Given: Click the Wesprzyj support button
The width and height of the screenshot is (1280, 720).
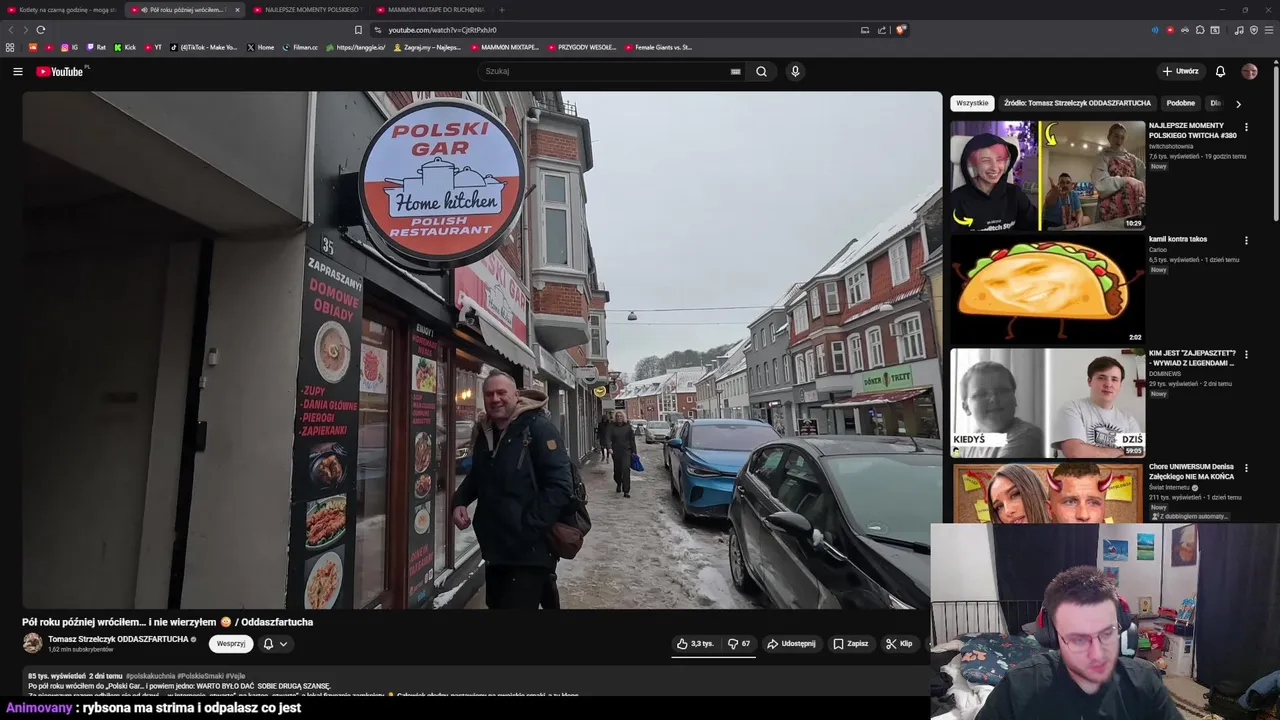Looking at the screenshot, I should [x=231, y=644].
